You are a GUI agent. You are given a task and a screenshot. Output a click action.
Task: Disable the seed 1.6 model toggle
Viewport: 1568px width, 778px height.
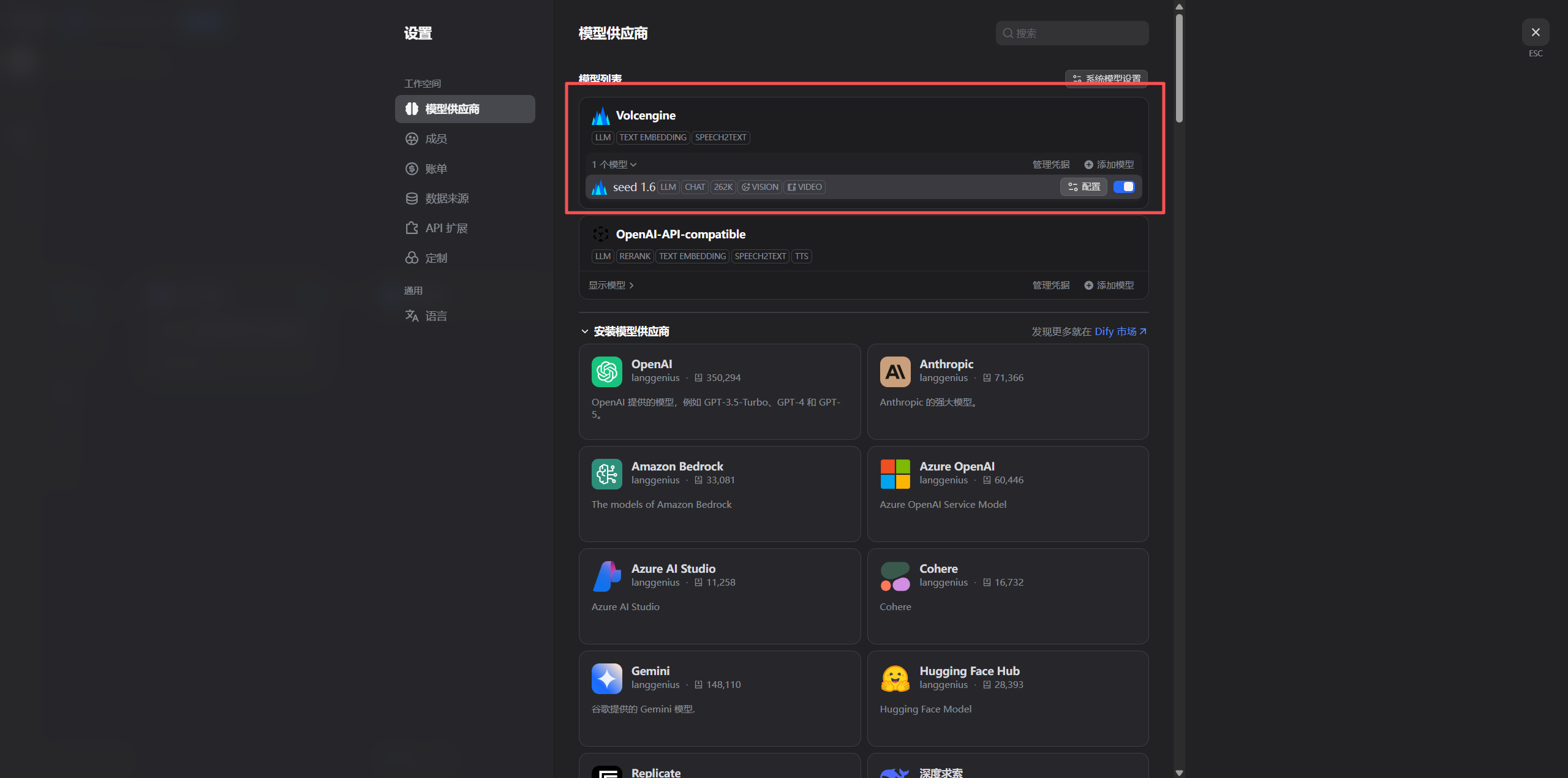1124,187
